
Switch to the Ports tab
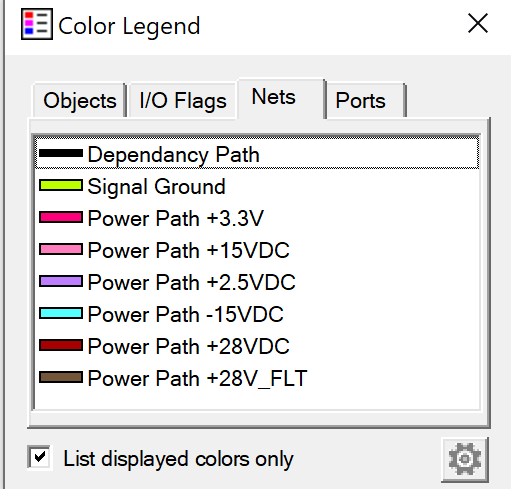(366, 101)
